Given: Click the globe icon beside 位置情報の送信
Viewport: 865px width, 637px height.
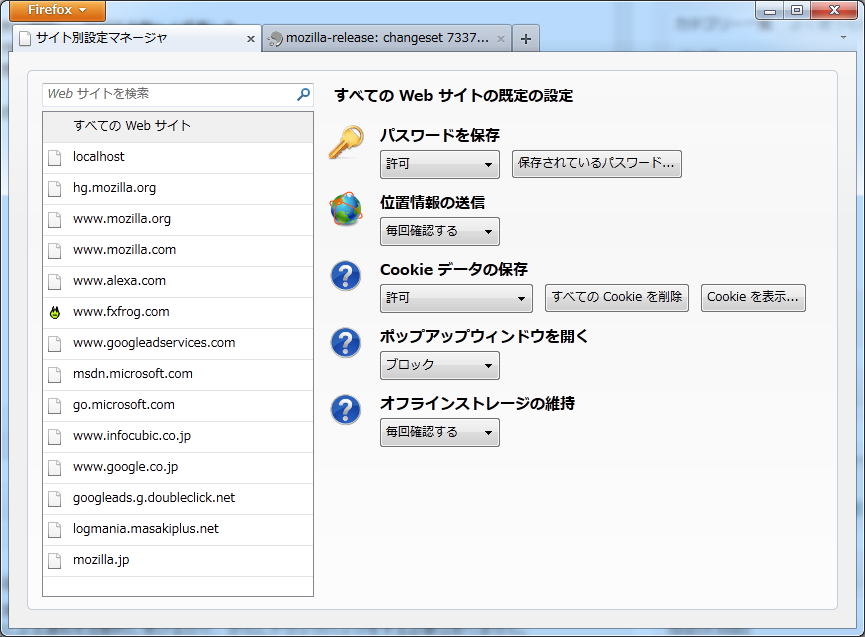Looking at the screenshot, I should coord(346,210).
